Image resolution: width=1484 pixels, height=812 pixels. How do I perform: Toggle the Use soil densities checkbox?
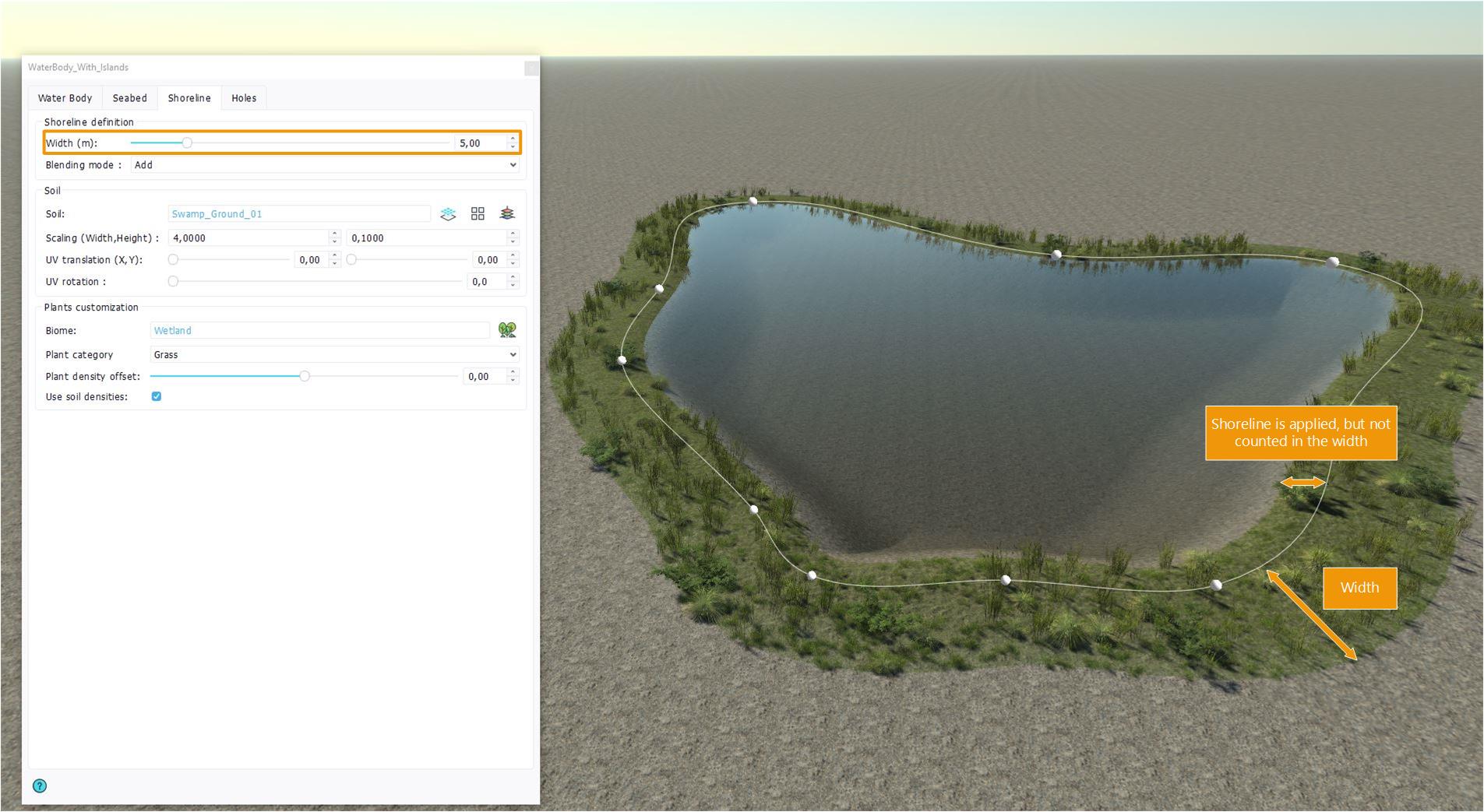tap(157, 397)
